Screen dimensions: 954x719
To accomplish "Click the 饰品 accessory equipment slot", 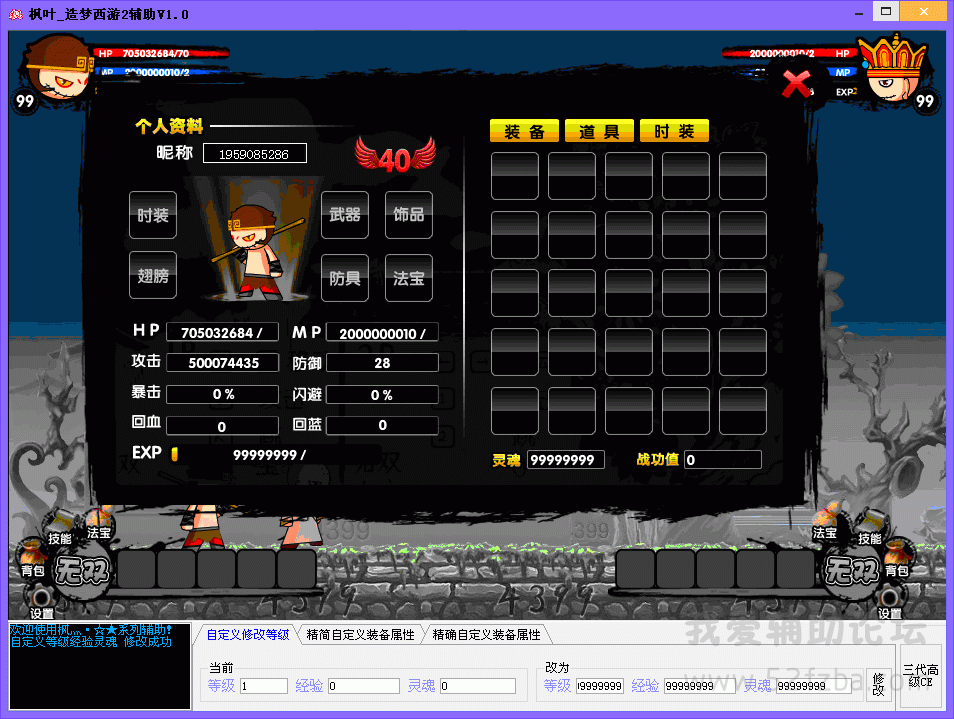I will (409, 215).
